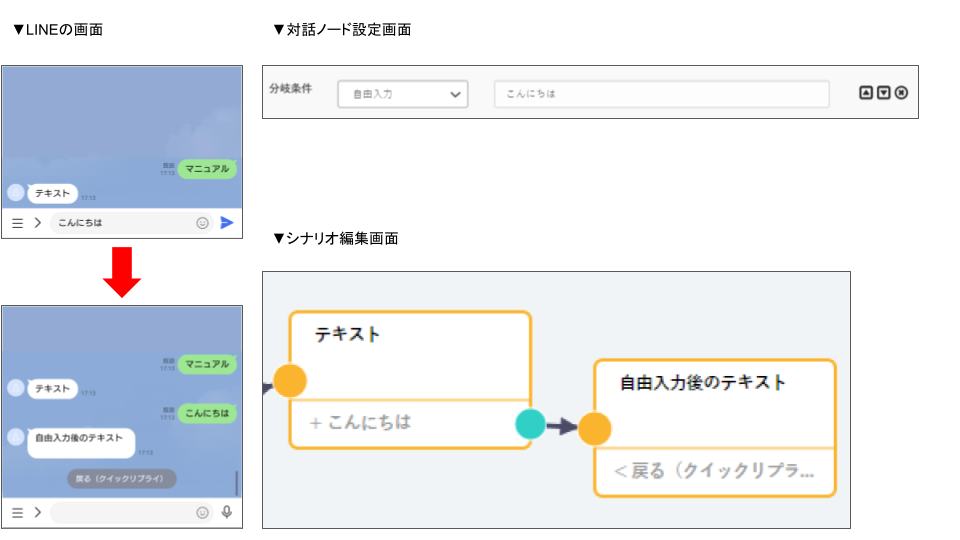Screen dimensions: 960x540
Task: Open hamburger menu in the lower LINE chat
Action: 17,512
